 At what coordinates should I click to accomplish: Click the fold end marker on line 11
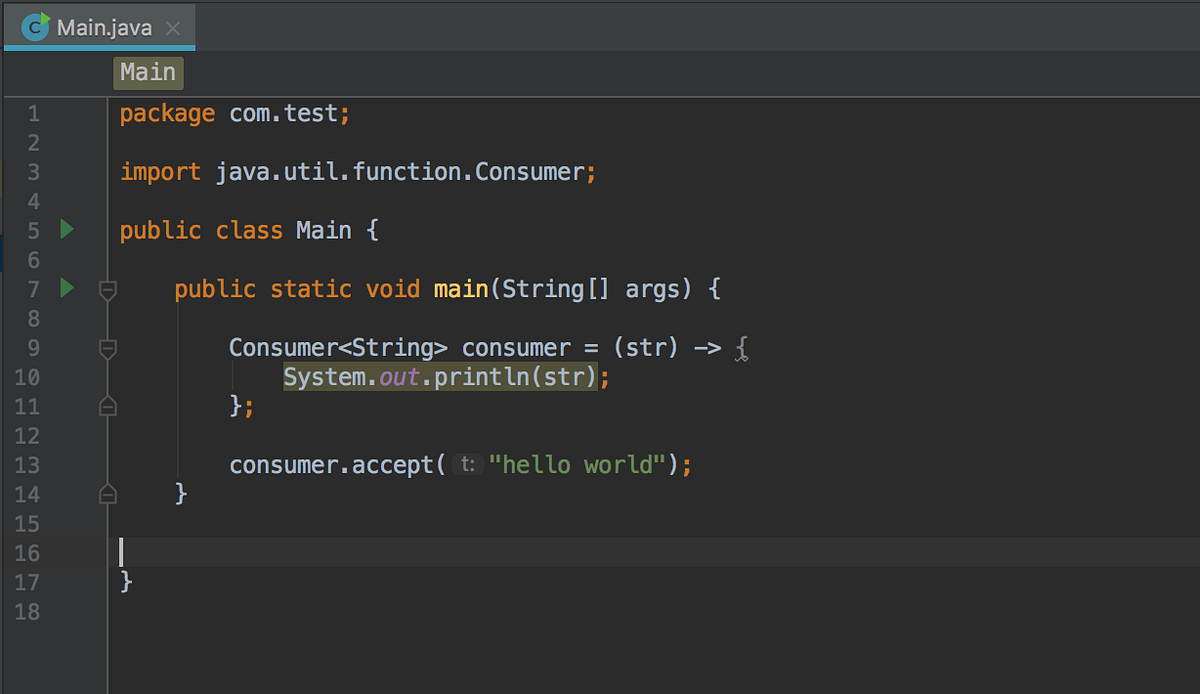(108, 406)
